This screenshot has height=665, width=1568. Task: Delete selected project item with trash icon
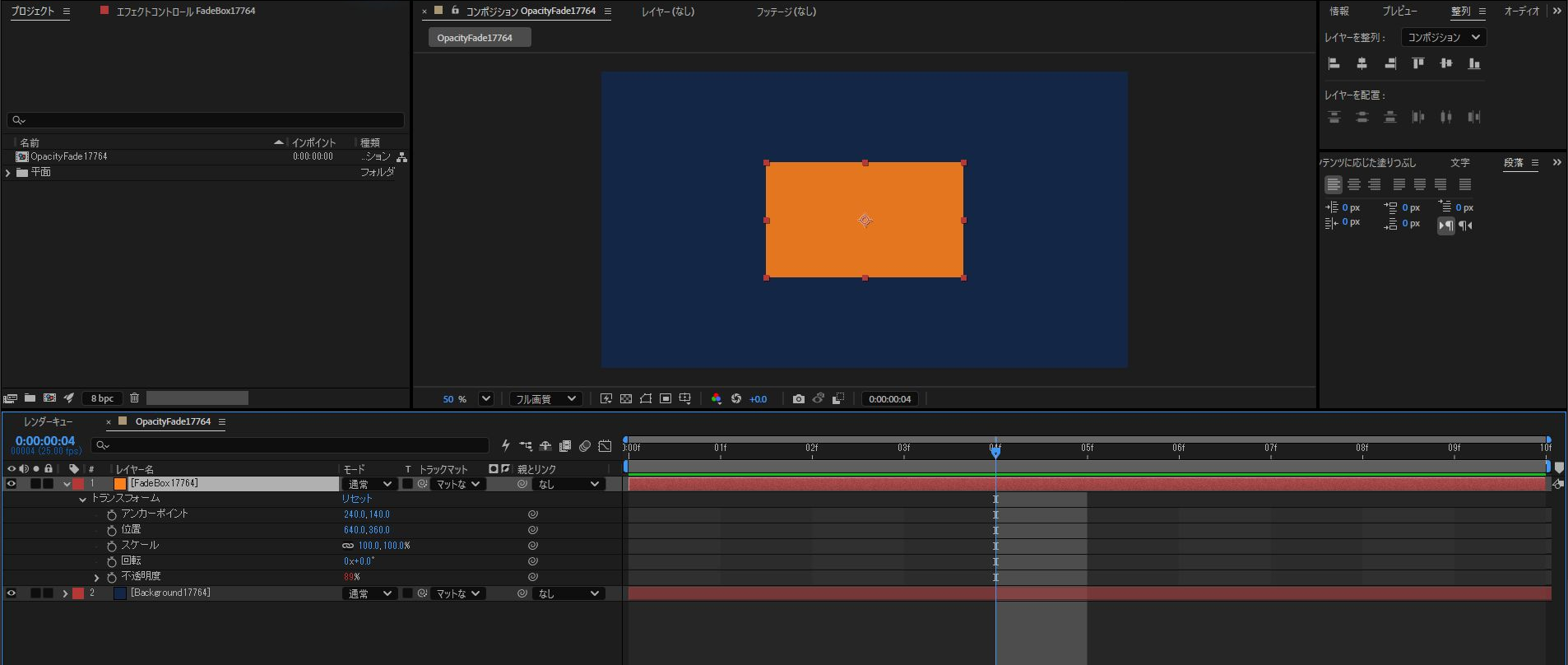135,398
